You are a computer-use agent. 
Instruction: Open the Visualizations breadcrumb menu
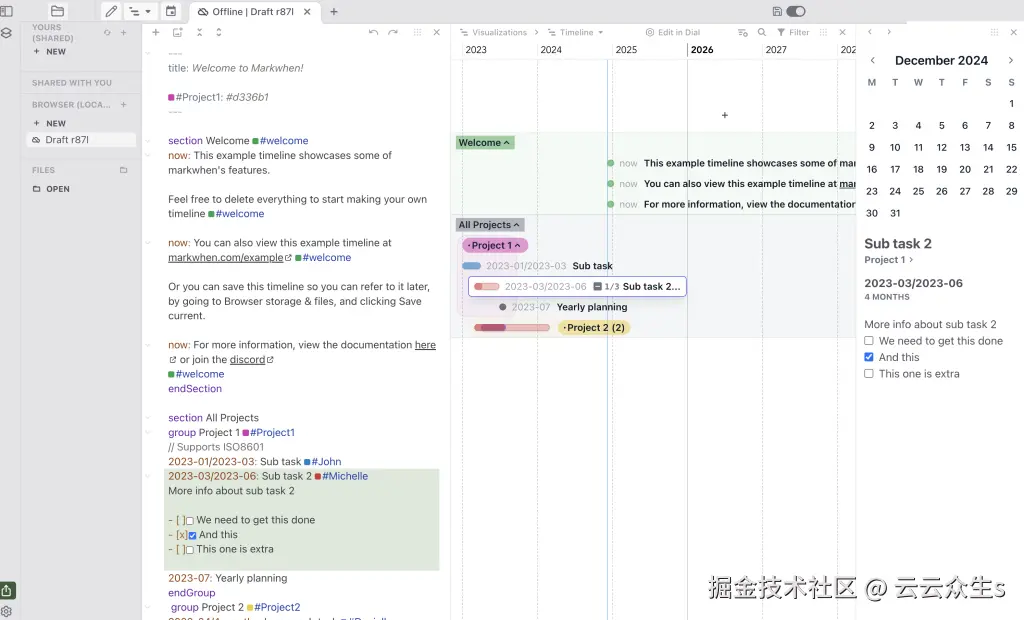[494, 32]
